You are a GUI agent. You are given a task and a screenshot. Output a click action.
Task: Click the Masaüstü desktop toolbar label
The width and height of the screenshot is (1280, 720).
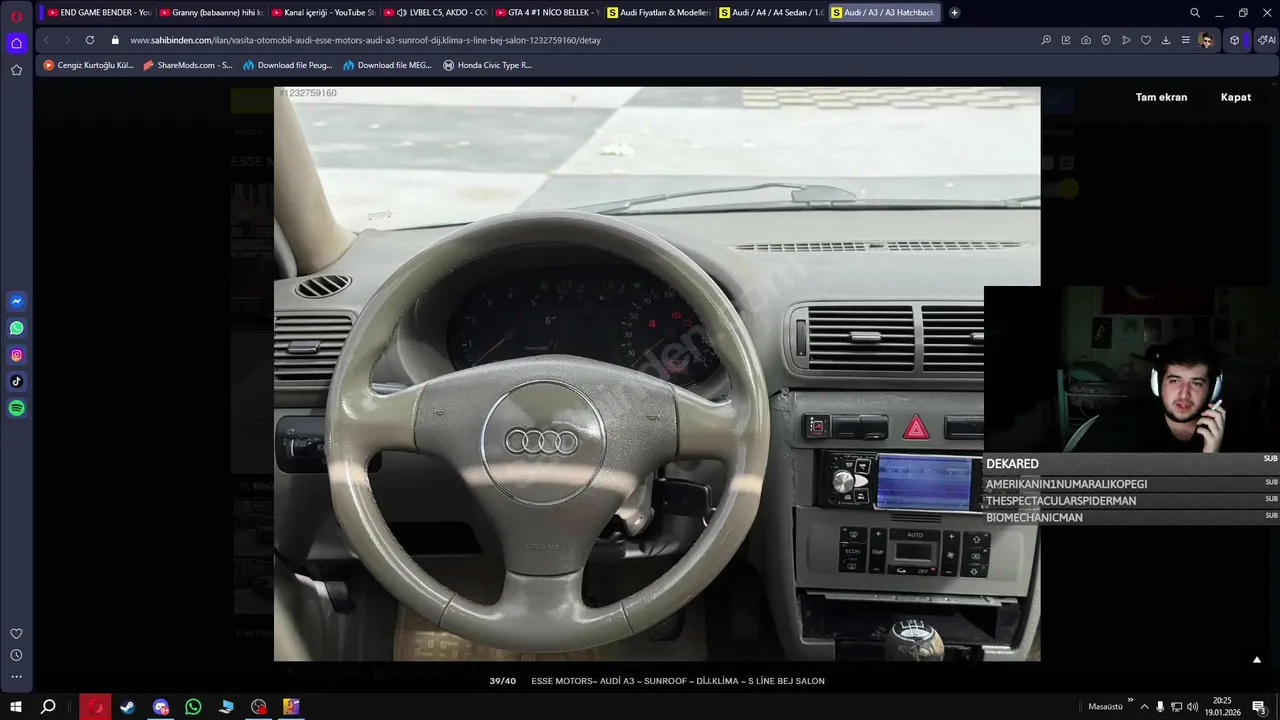point(1105,707)
